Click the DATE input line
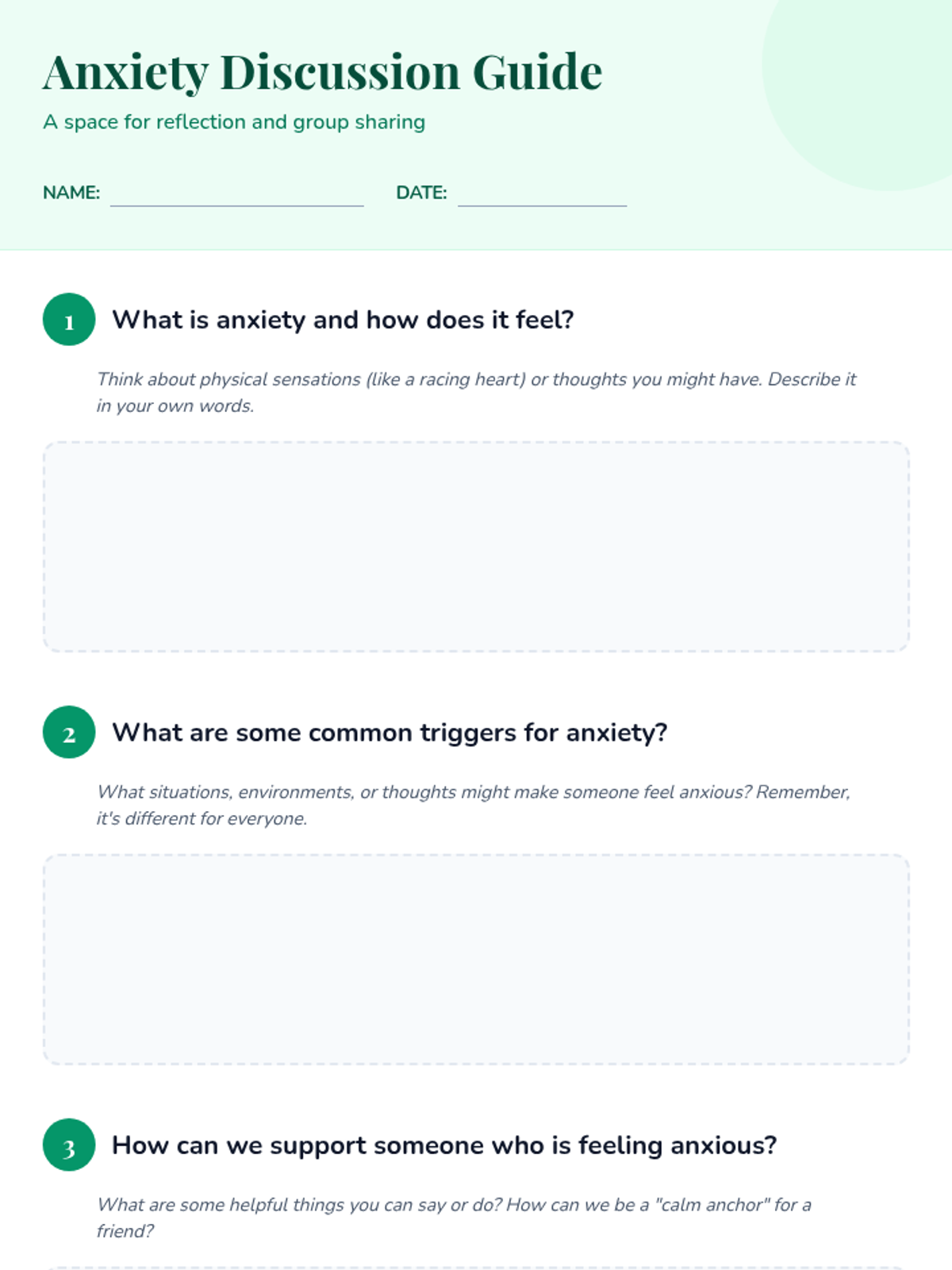952x1270 pixels. pyautogui.click(x=542, y=194)
